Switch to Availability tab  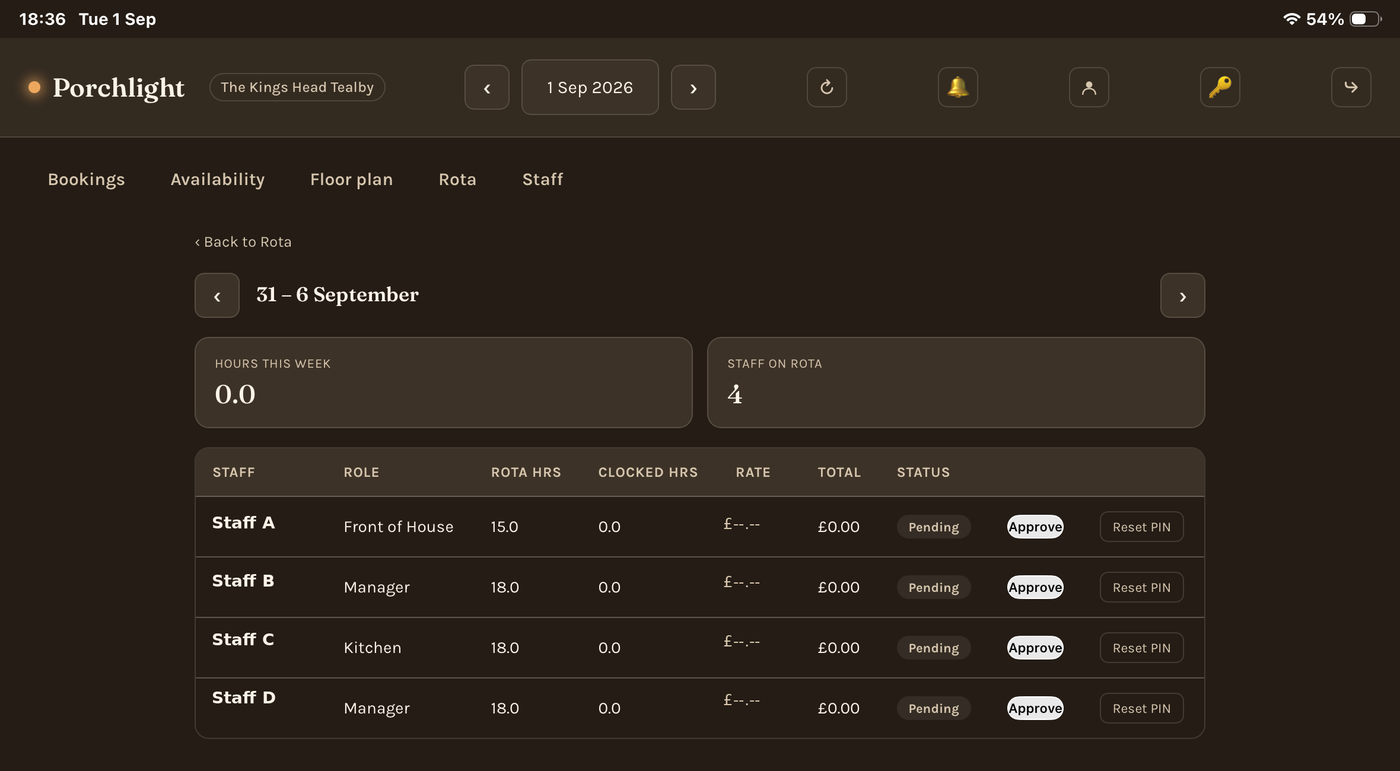click(217, 180)
